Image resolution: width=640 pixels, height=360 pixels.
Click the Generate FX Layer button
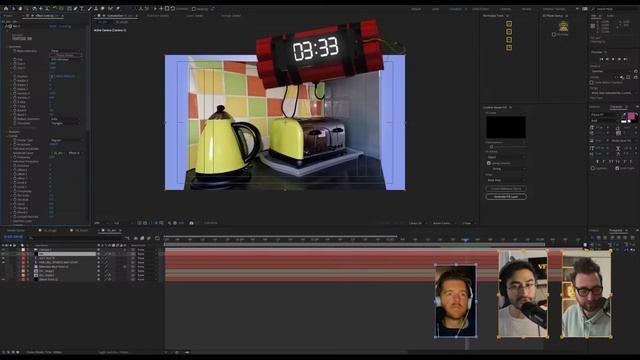pyautogui.click(x=506, y=197)
